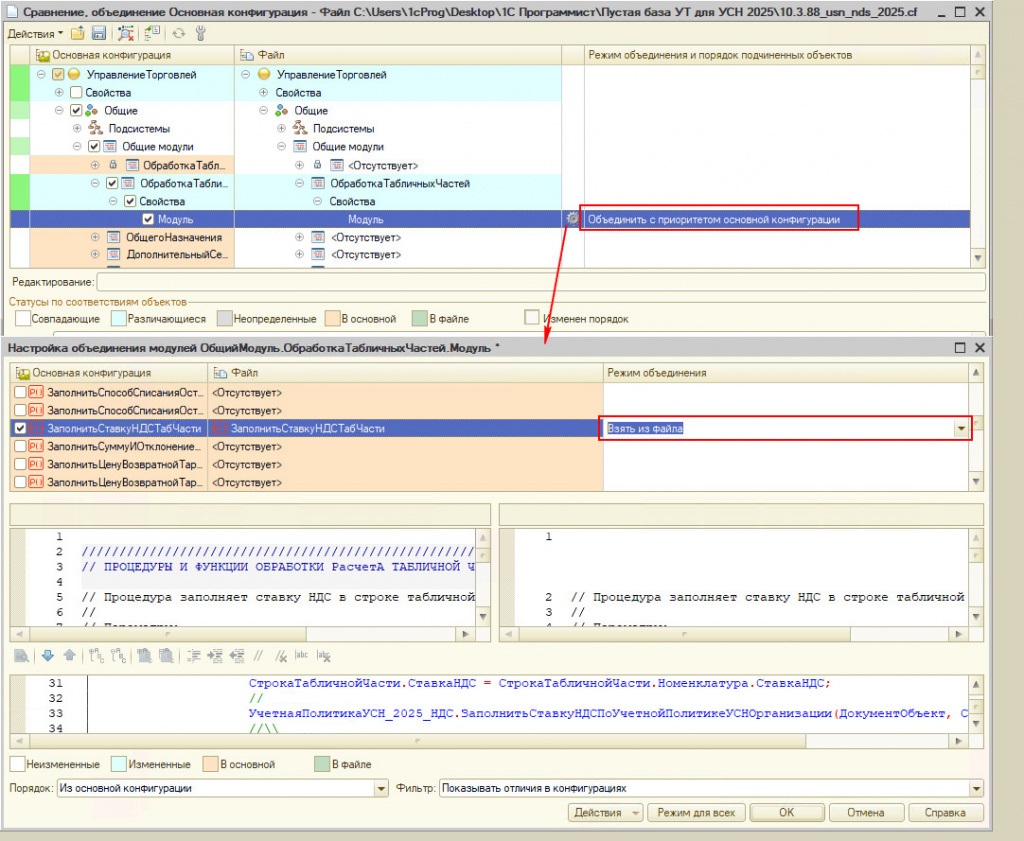
Task: Click the open-folder icon next to Действия
Action: [78, 33]
